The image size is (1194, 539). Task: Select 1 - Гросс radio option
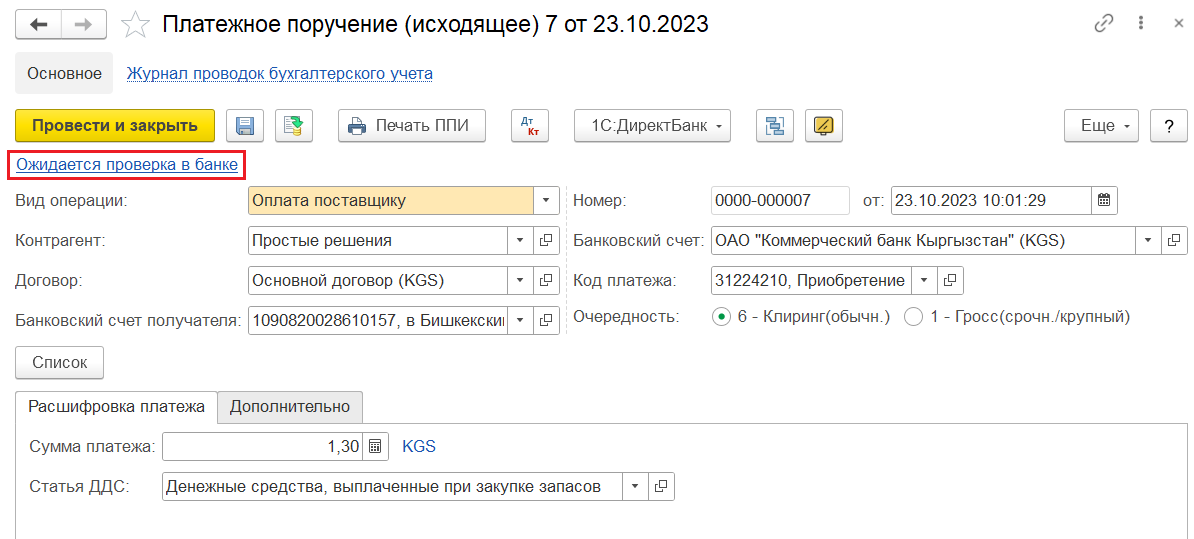coord(912,317)
